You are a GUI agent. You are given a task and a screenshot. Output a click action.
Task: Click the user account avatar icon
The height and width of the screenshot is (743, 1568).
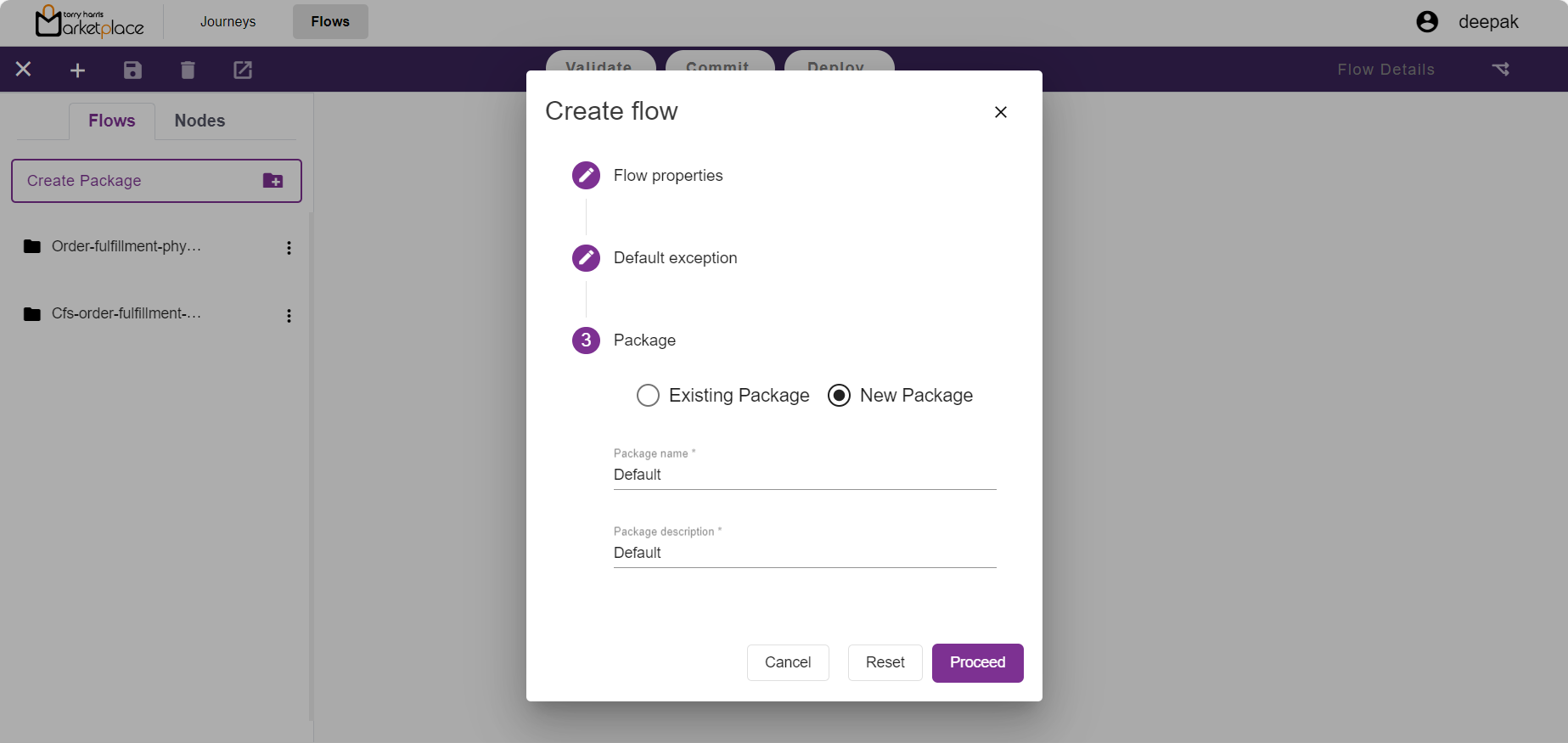(1427, 22)
